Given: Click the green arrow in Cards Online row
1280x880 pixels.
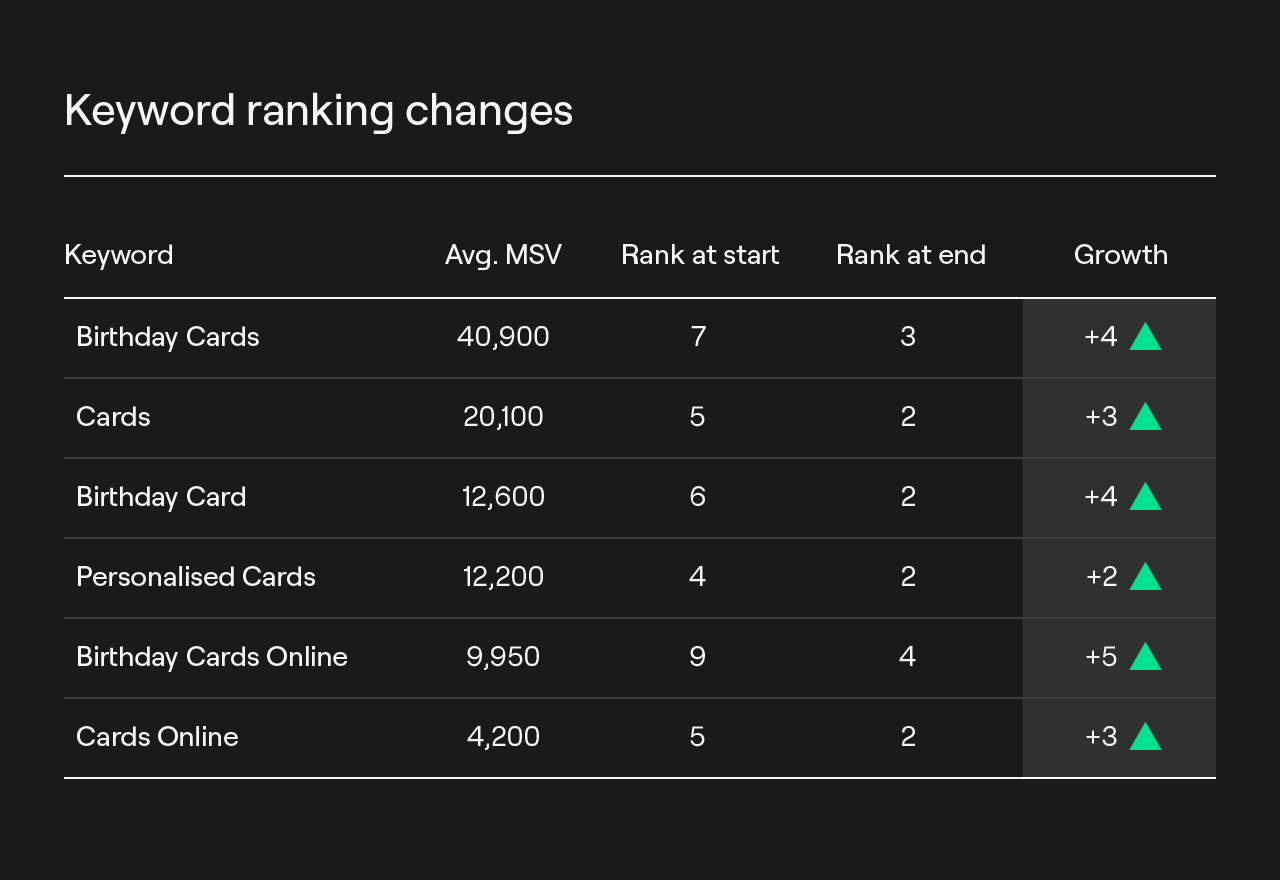Looking at the screenshot, I should (1145, 737).
